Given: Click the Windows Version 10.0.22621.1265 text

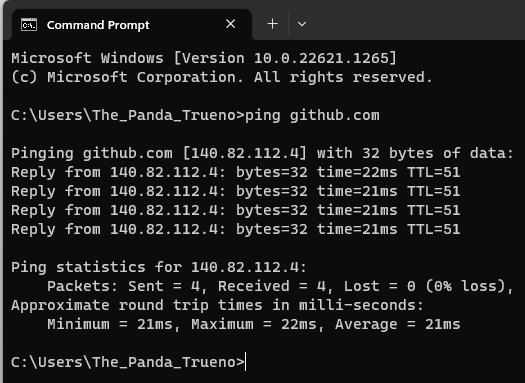Looking at the screenshot, I should pyautogui.click(x=285, y=58).
